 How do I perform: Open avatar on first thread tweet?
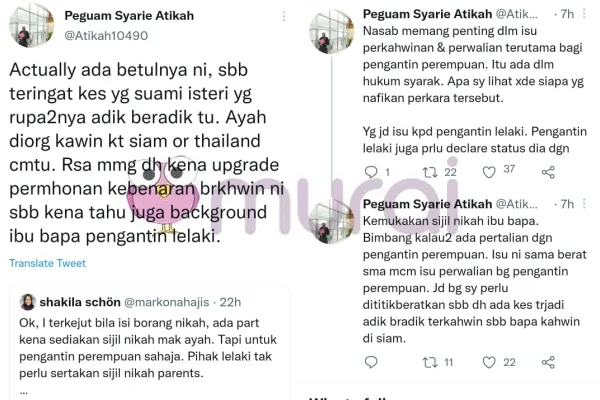[331, 31]
